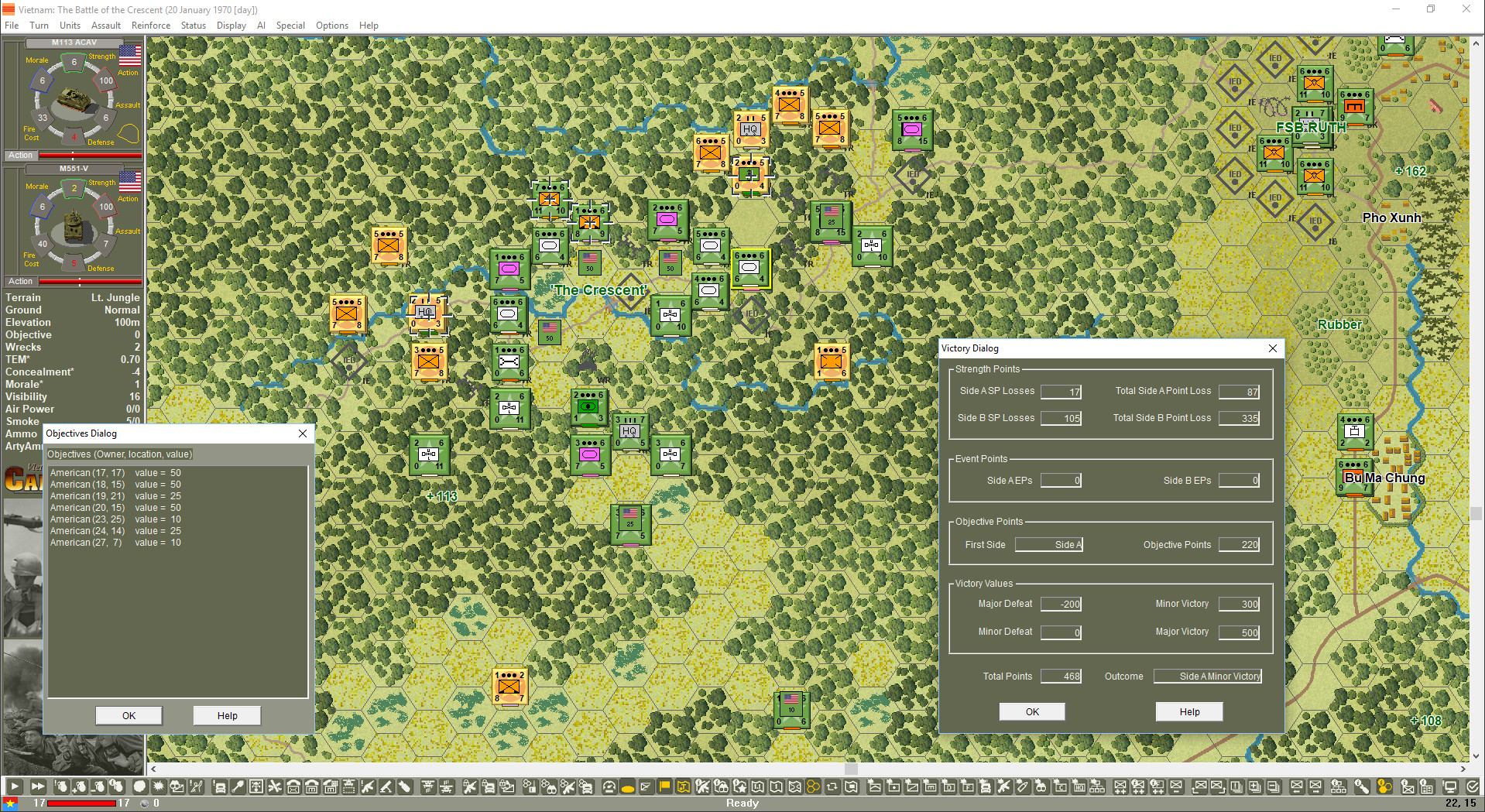Click OK in the Victory Dialog
Image resolution: width=1485 pixels, height=812 pixels.
tap(1032, 711)
